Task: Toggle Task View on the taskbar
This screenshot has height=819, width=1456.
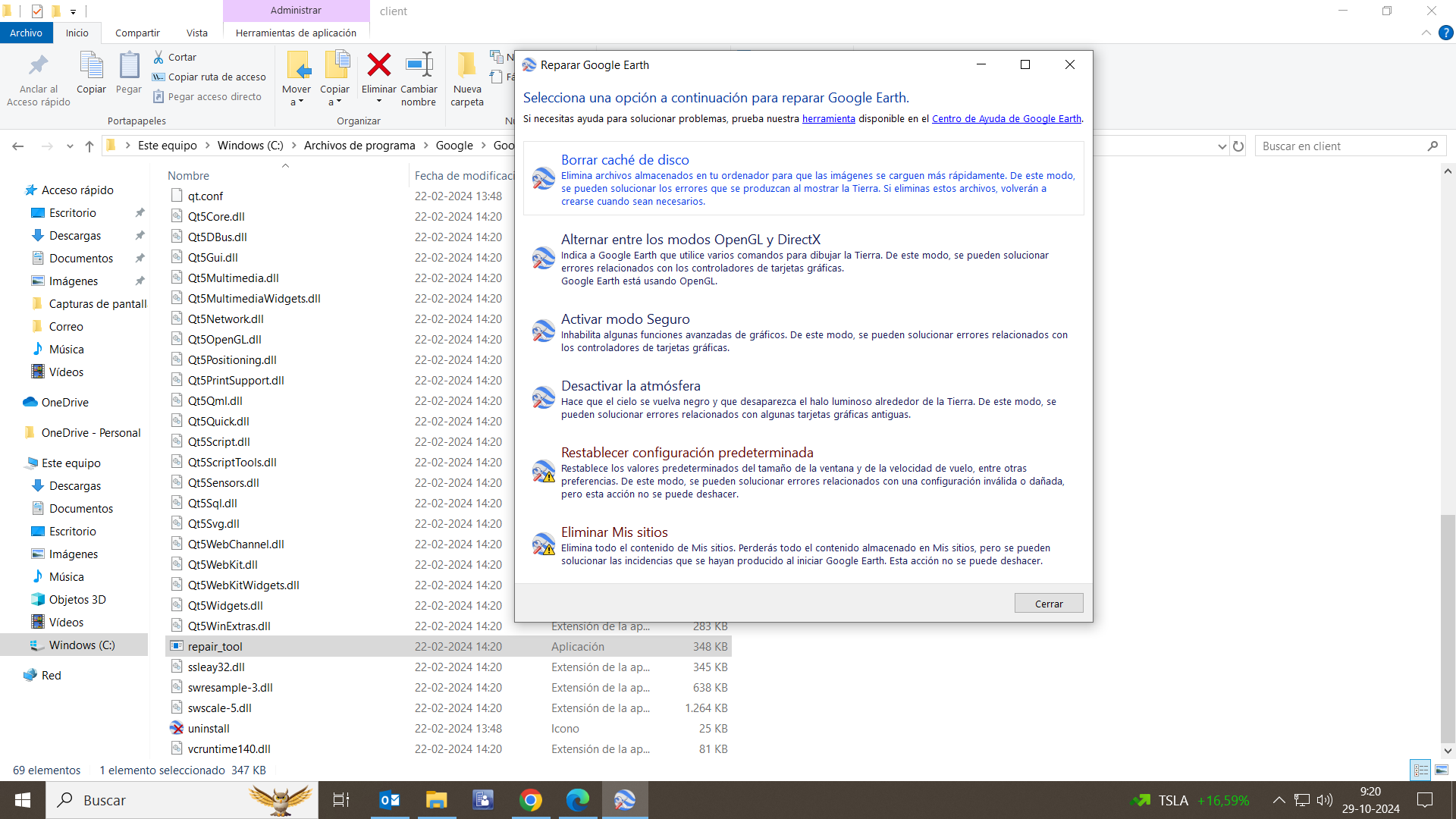Action: pos(341,800)
